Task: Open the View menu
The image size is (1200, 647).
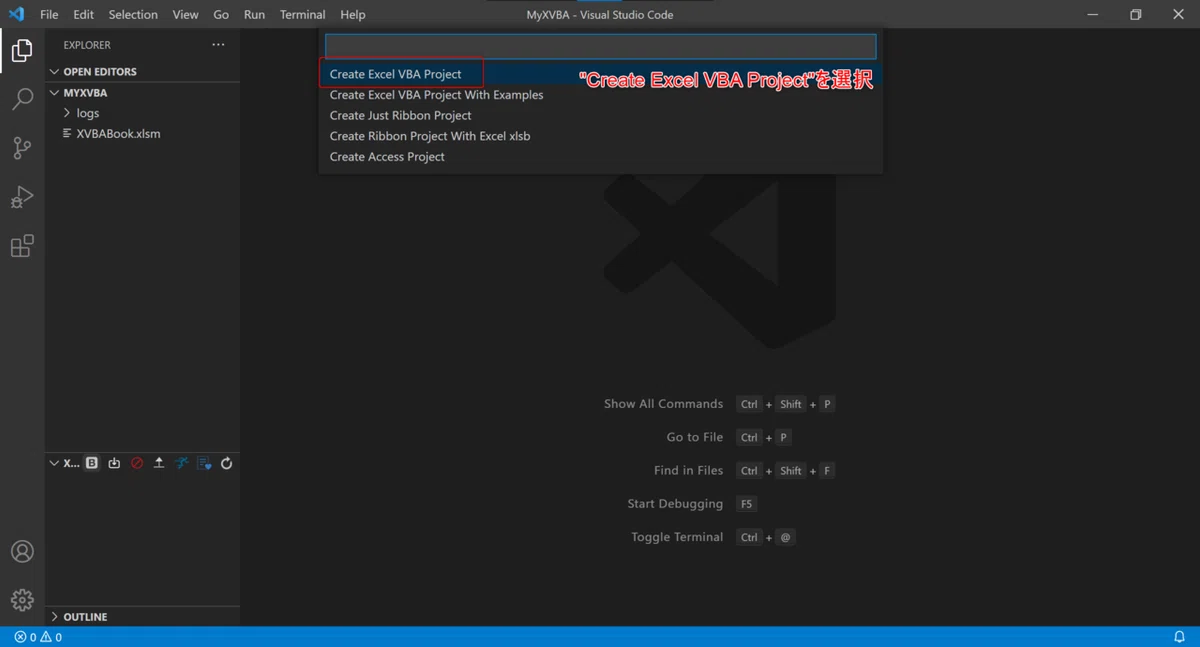Action: pos(185,15)
